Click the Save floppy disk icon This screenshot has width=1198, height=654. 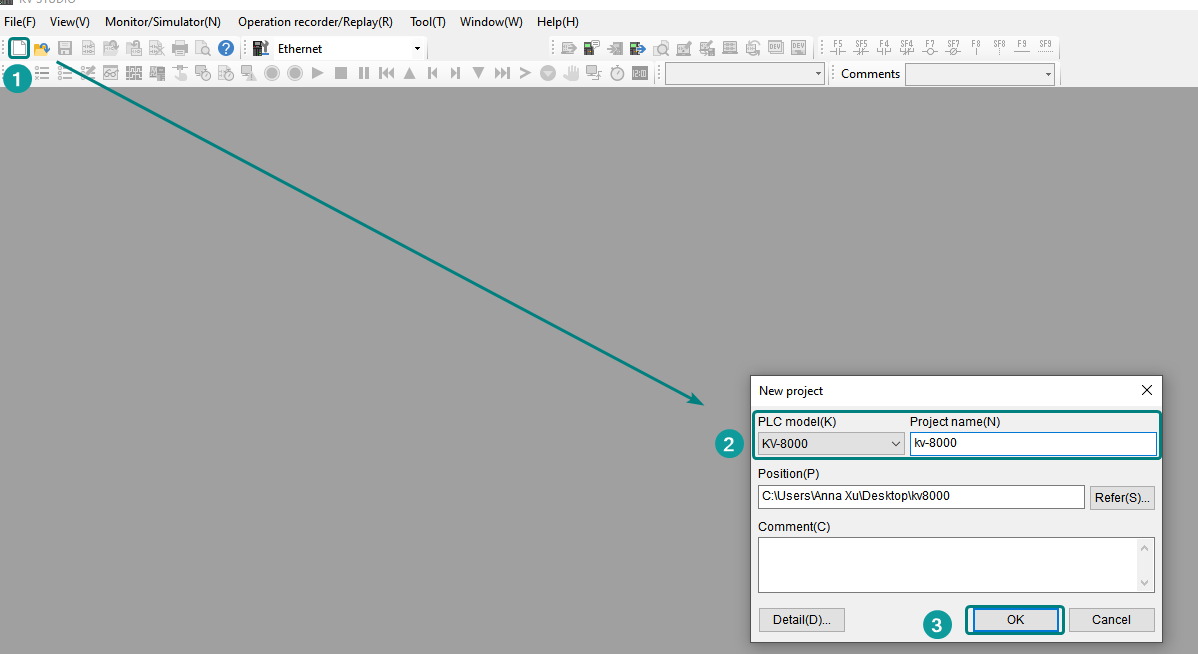(65, 48)
